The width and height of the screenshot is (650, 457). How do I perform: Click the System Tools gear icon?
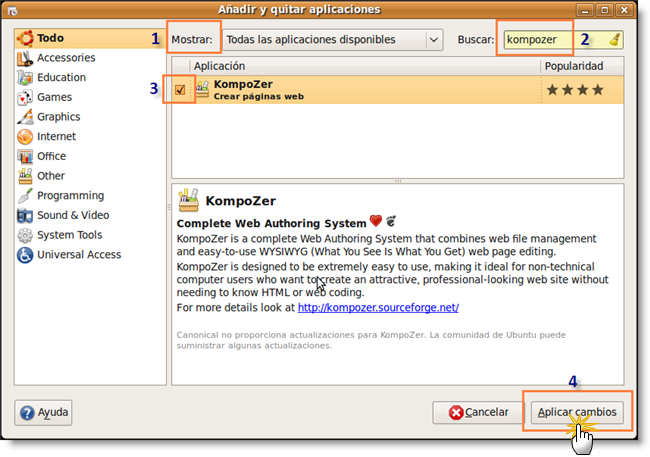click(x=25, y=235)
